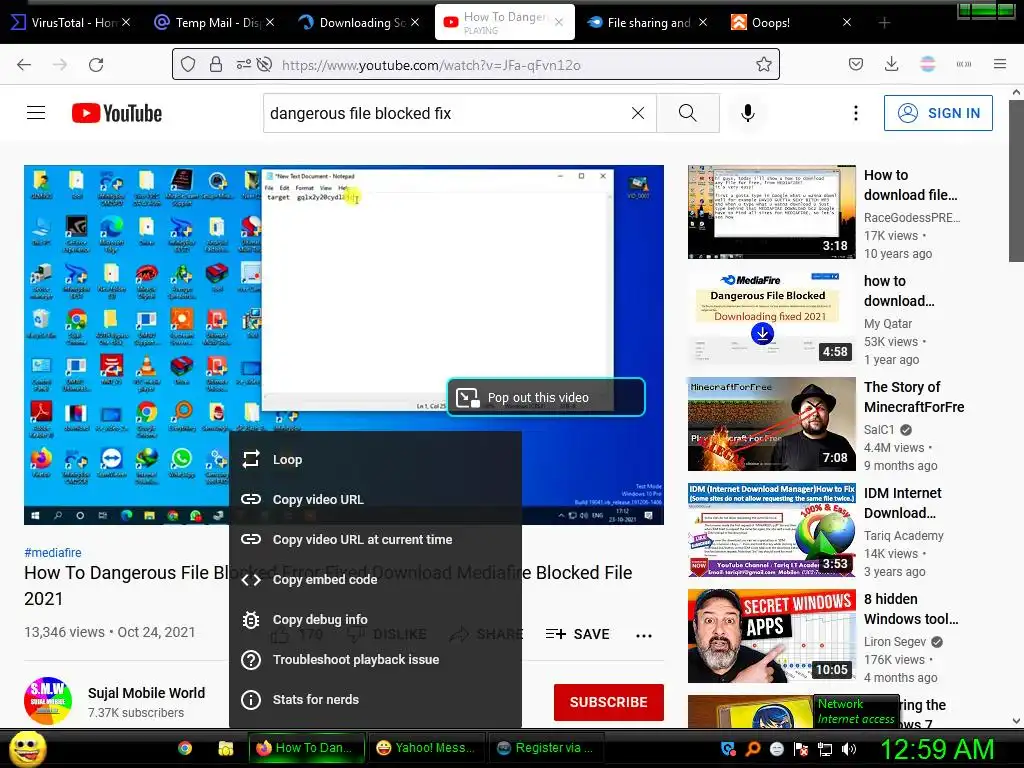Open the smiley start button on taskbar
This screenshot has height=768, width=1024.
(x=27, y=748)
